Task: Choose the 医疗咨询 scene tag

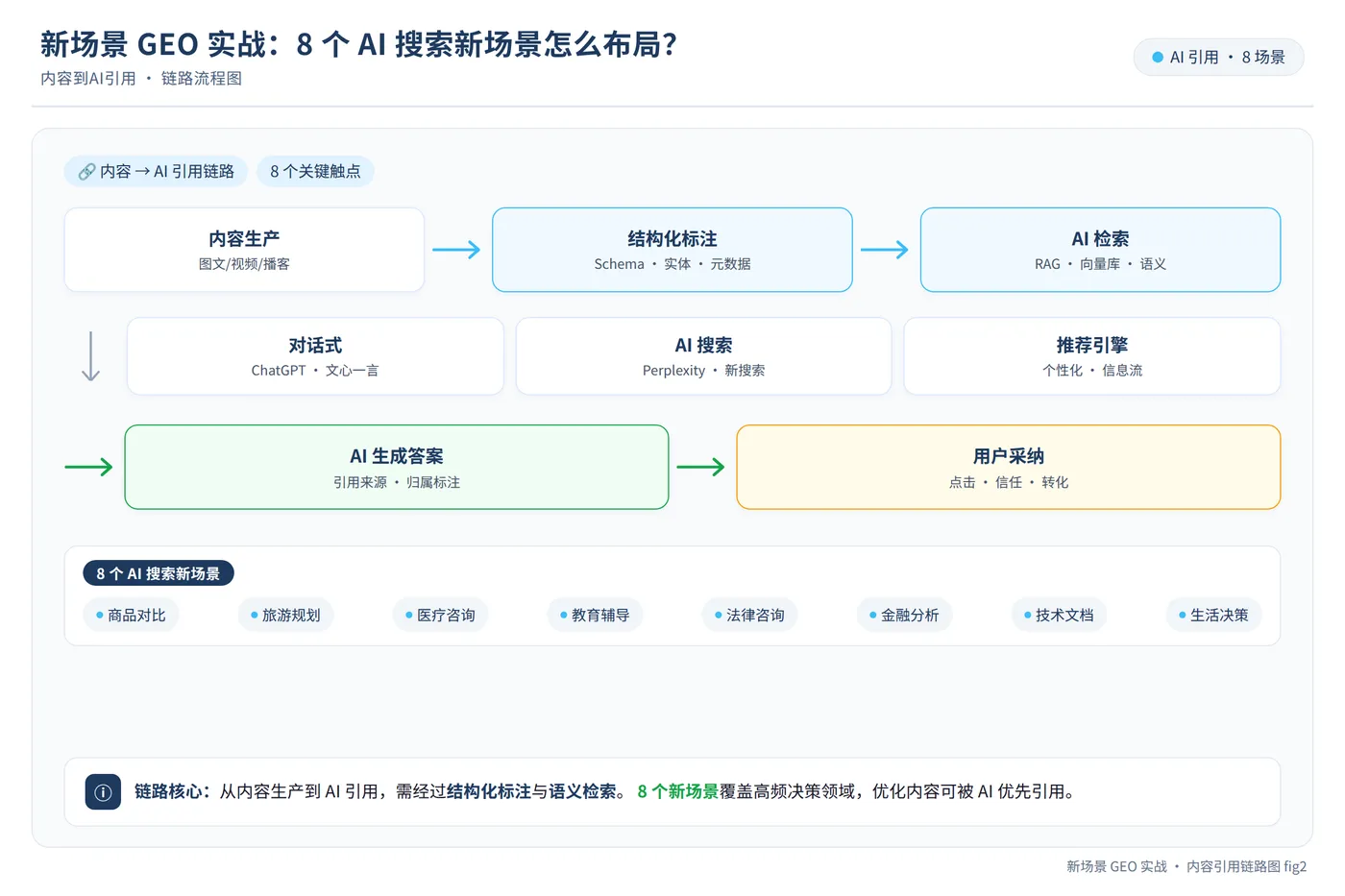Action: pos(440,616)
